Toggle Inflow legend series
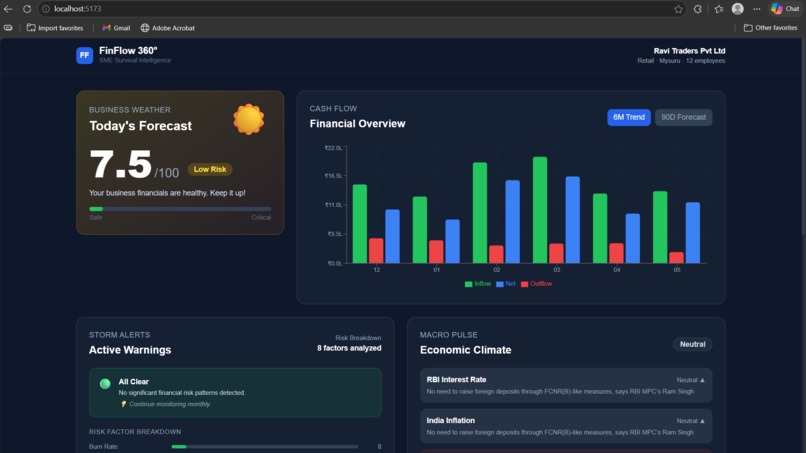The image size is (806, 453). (478, 284)
